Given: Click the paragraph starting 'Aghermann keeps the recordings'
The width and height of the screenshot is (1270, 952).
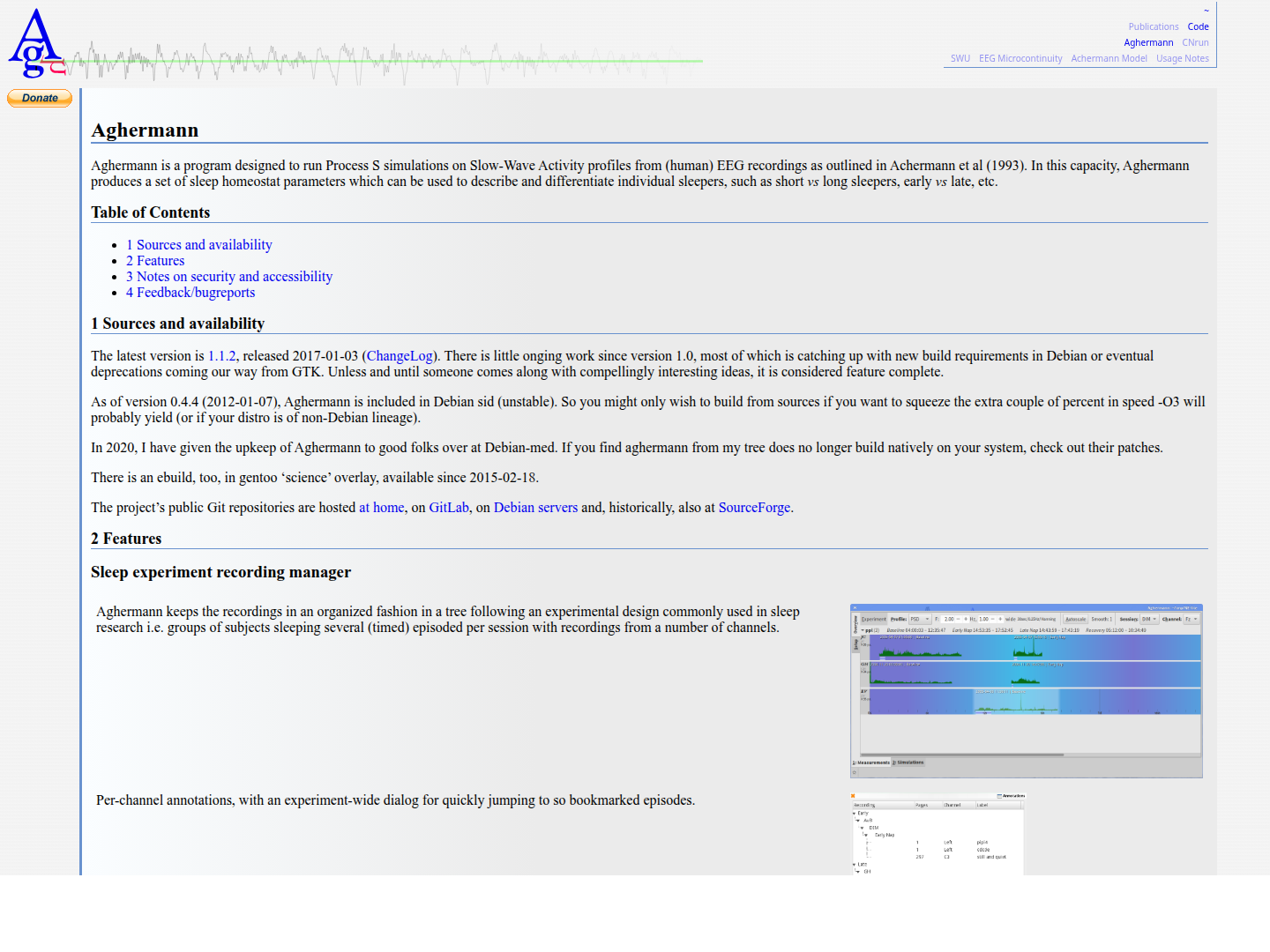Looking at the screenshot, I should 448,620.
